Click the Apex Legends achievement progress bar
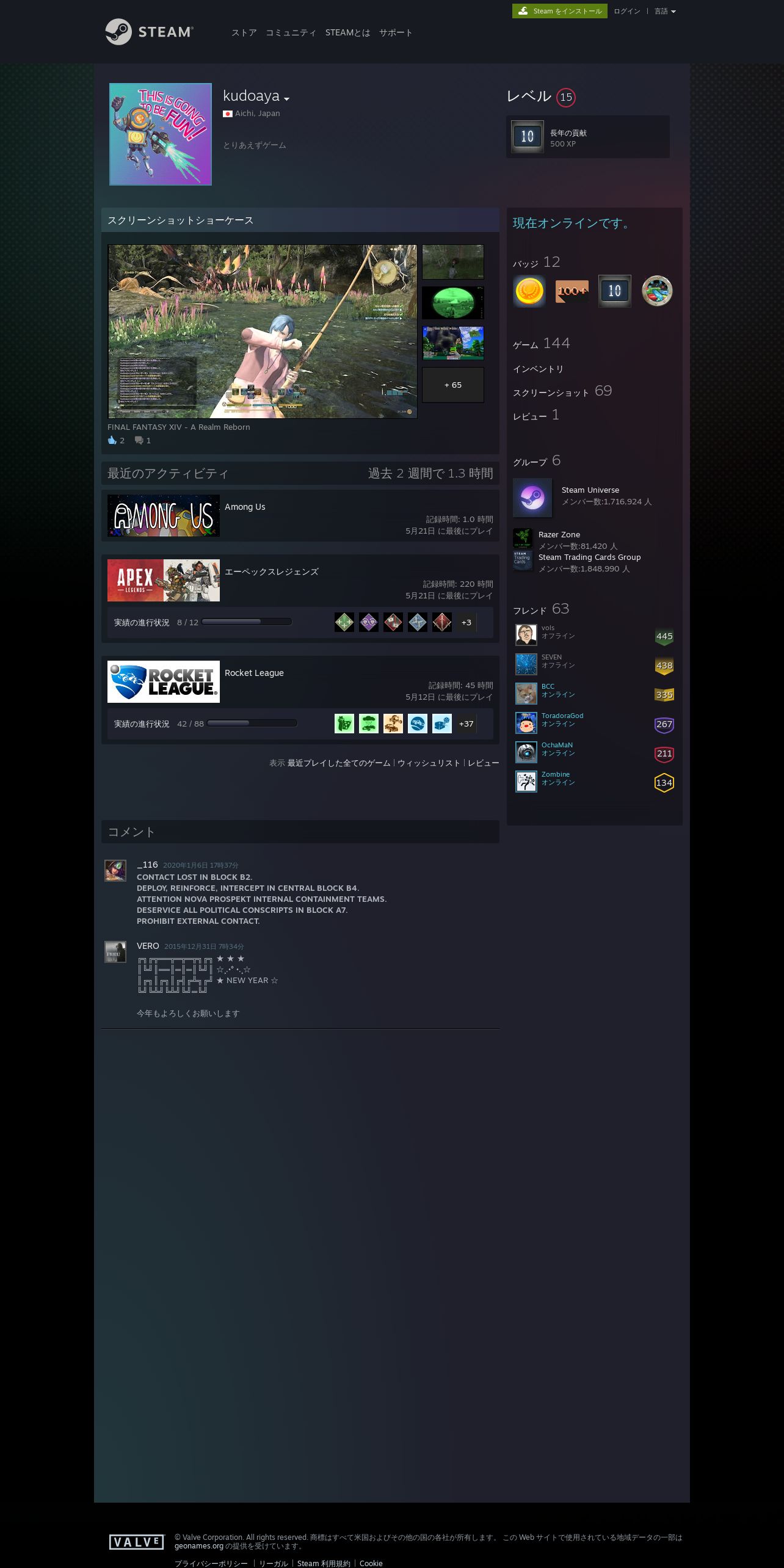This screenshot has width=784, height=1568. pyautogui.click(x=247, y=622)
